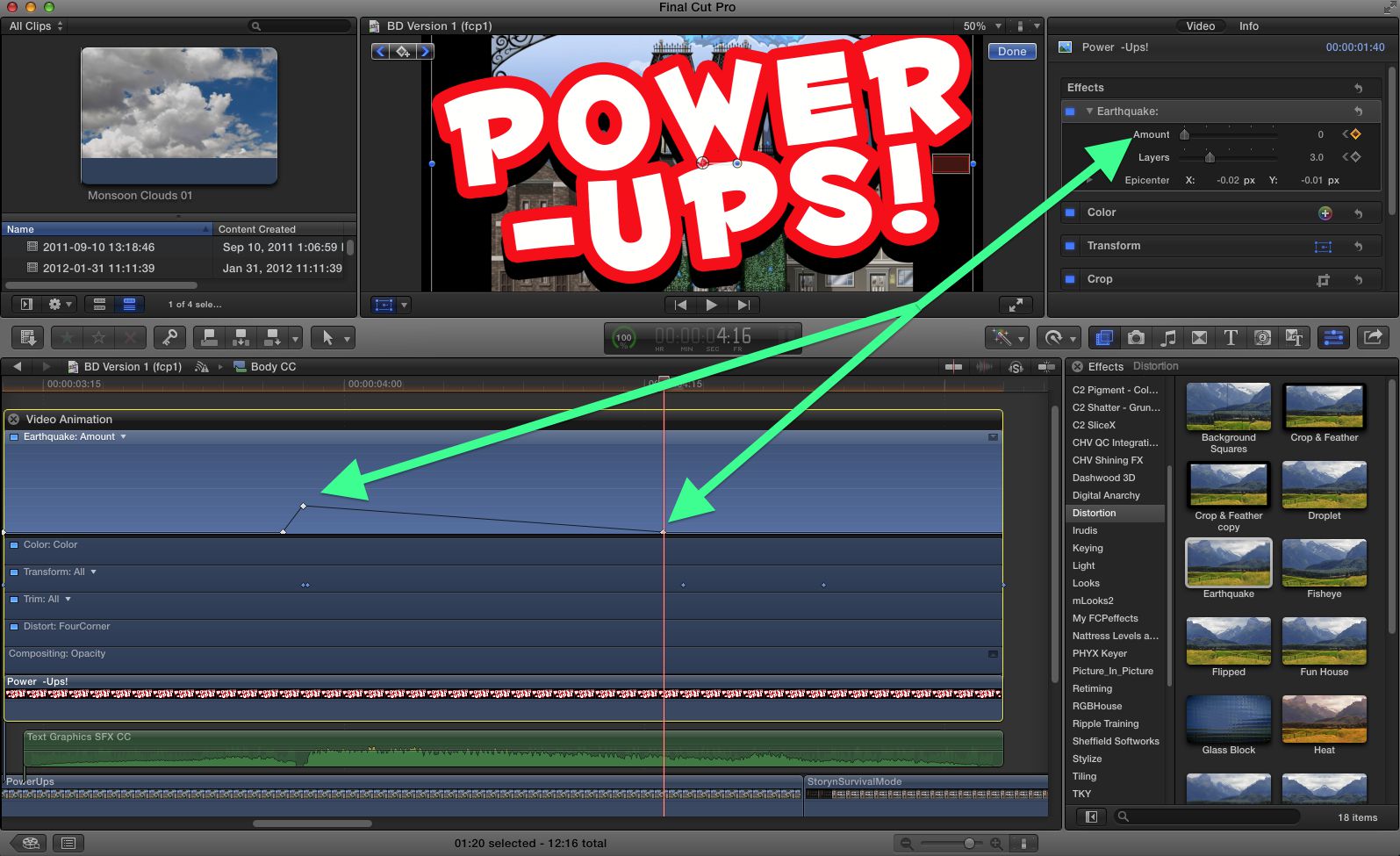The height and width of the screenshot is (856, 1400).
Task: Toggle audio skimming waveform icon
Action: click(985, 367)
